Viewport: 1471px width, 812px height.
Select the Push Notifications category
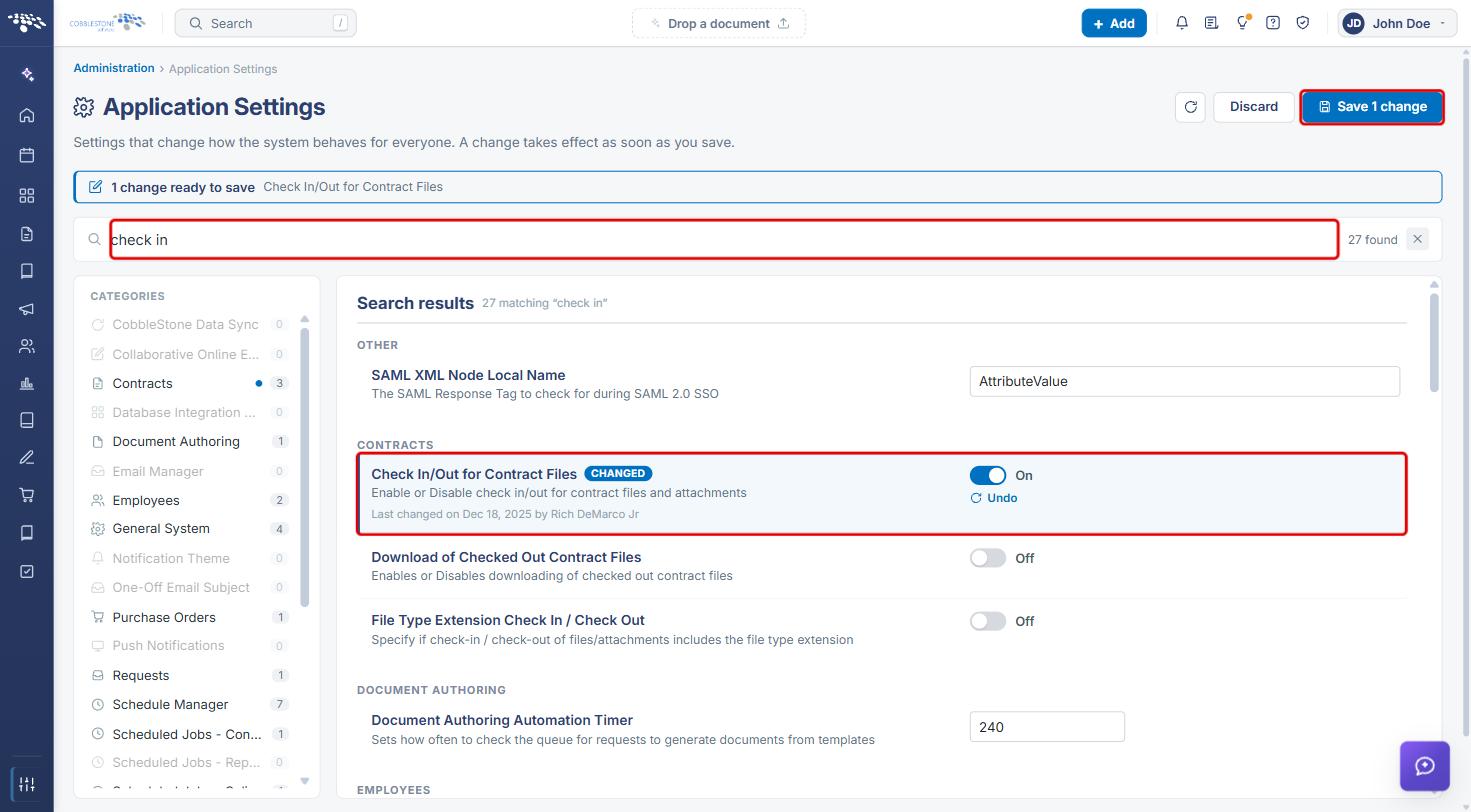(189, 645)
